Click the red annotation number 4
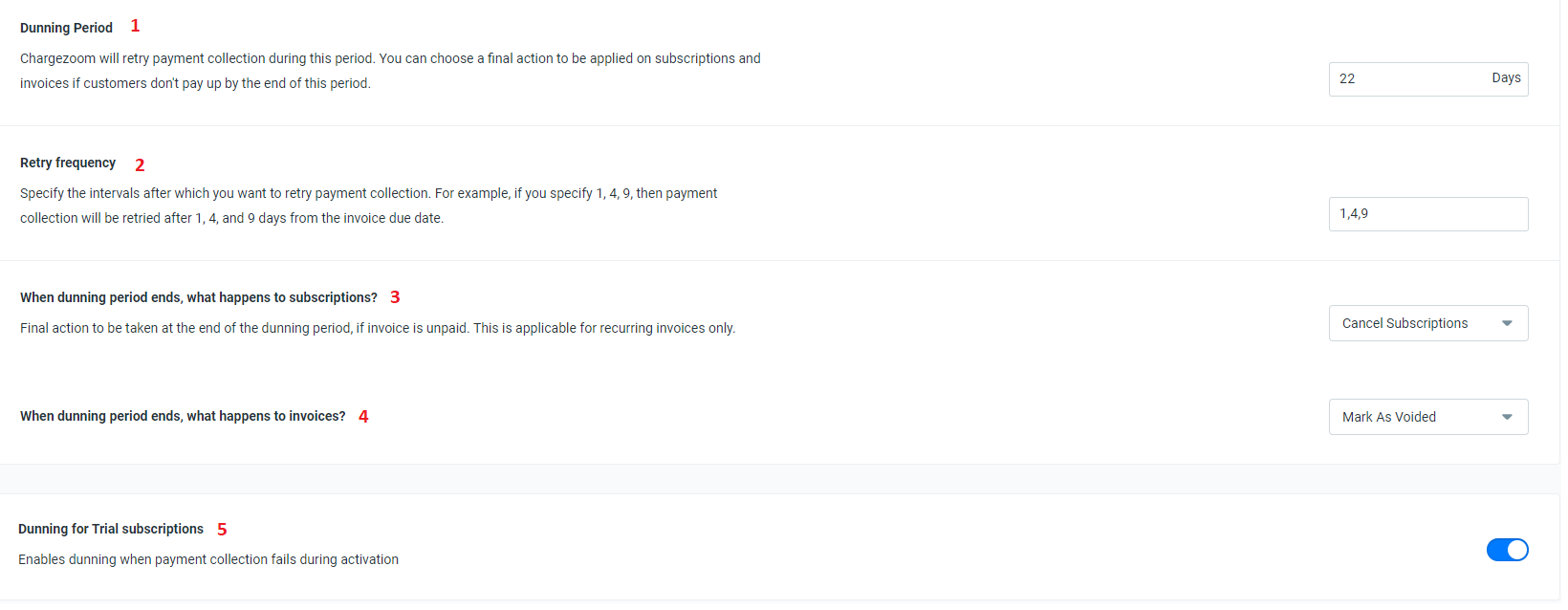The width and height of the screenshot is (1568, 610). [363, 416]
